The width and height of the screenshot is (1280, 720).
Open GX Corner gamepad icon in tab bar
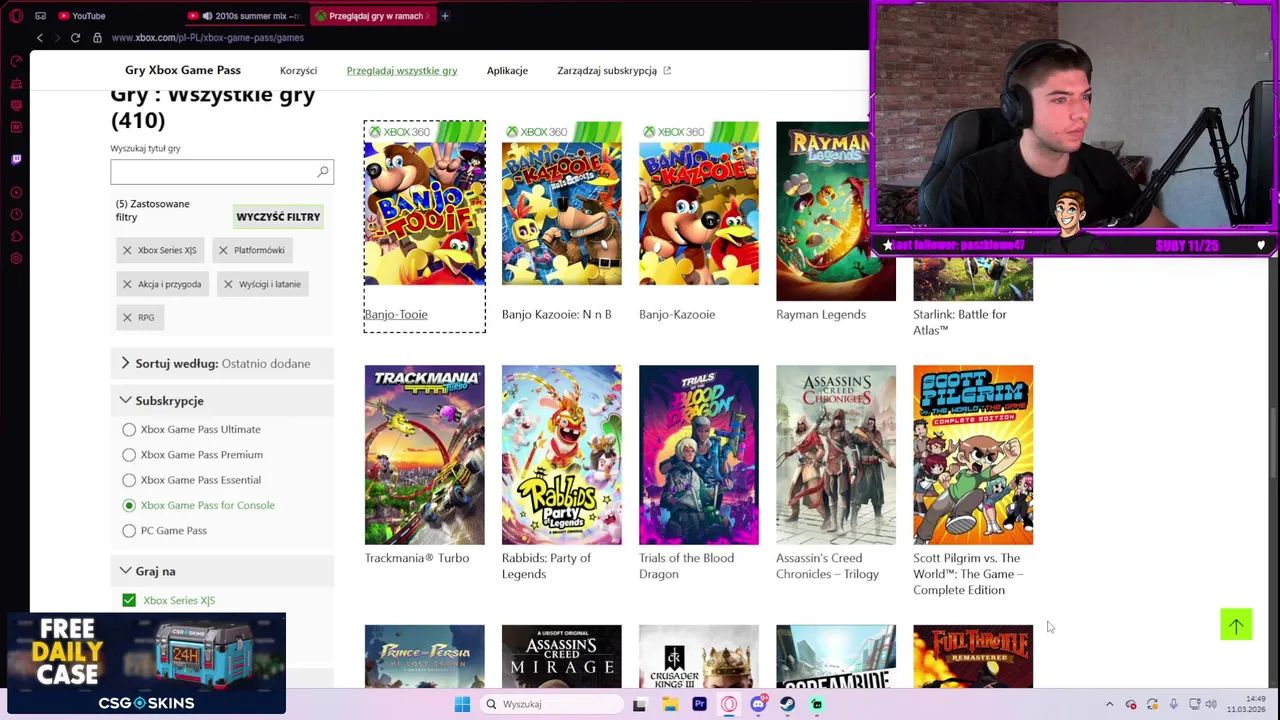tap(40, 16)
